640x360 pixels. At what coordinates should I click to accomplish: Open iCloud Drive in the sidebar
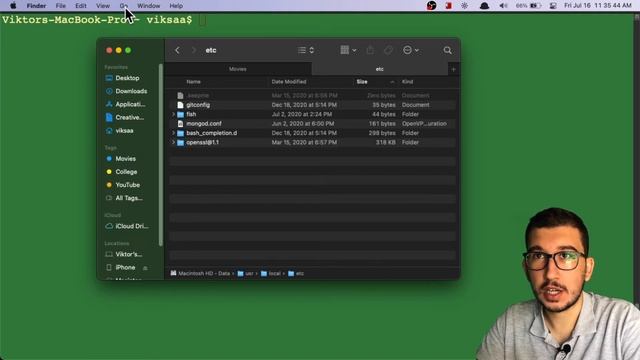(x=131, y=226)
